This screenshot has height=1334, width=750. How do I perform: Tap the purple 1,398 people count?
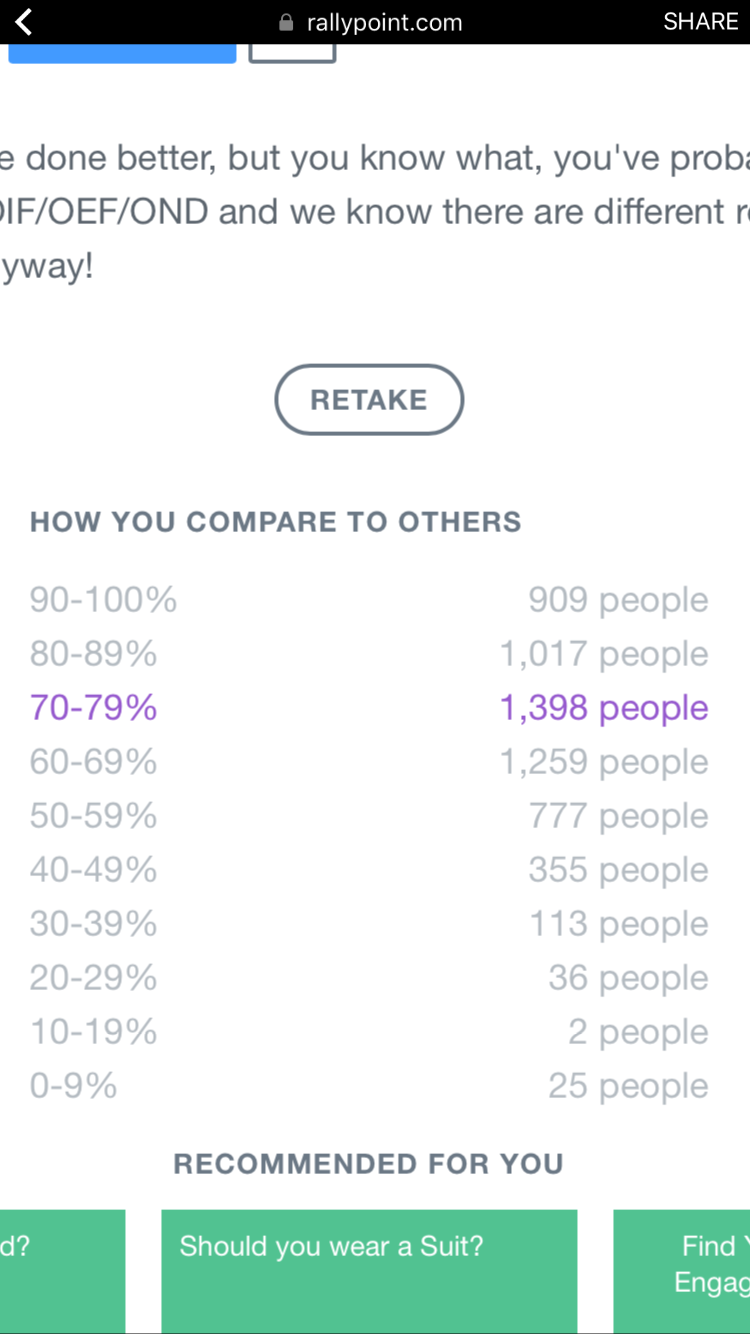pyautogui.click(x=603, y=708)
